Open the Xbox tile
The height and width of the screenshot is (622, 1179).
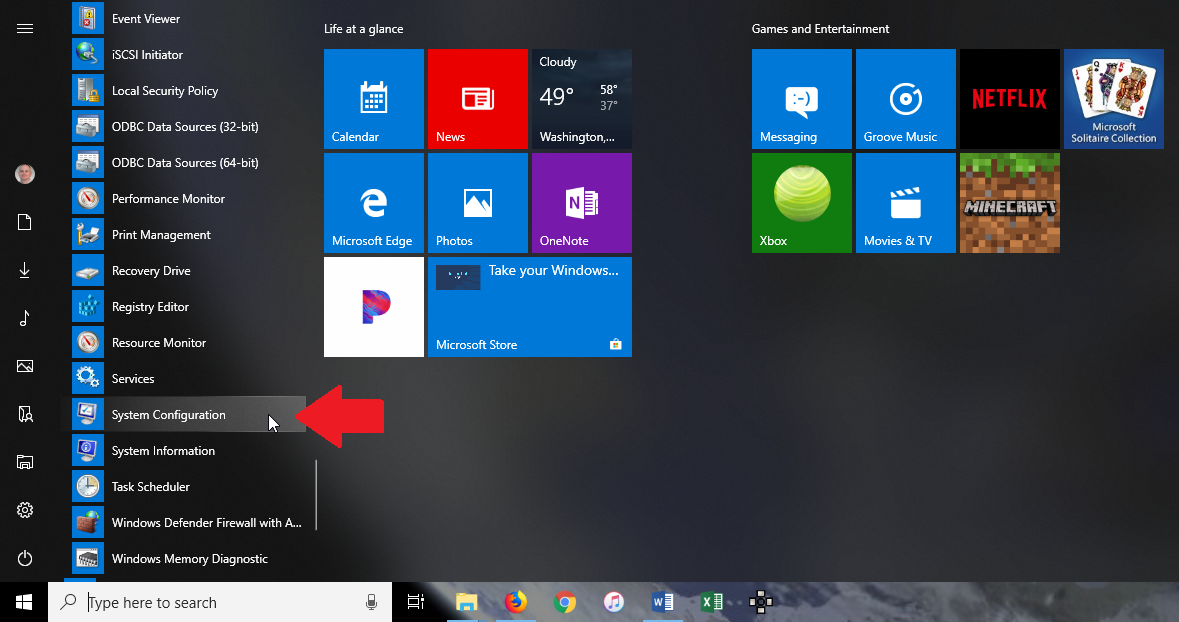(x=802, y=203)
